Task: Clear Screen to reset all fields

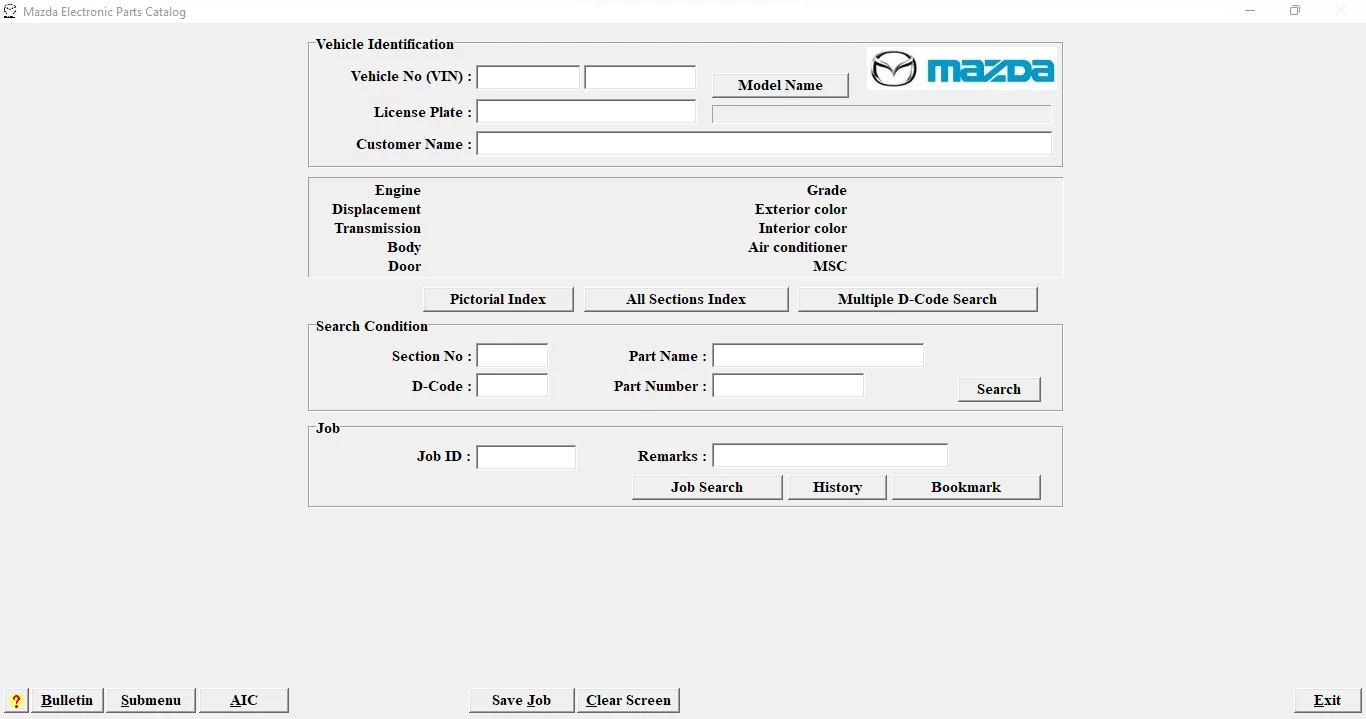Action: coord(628,701)
